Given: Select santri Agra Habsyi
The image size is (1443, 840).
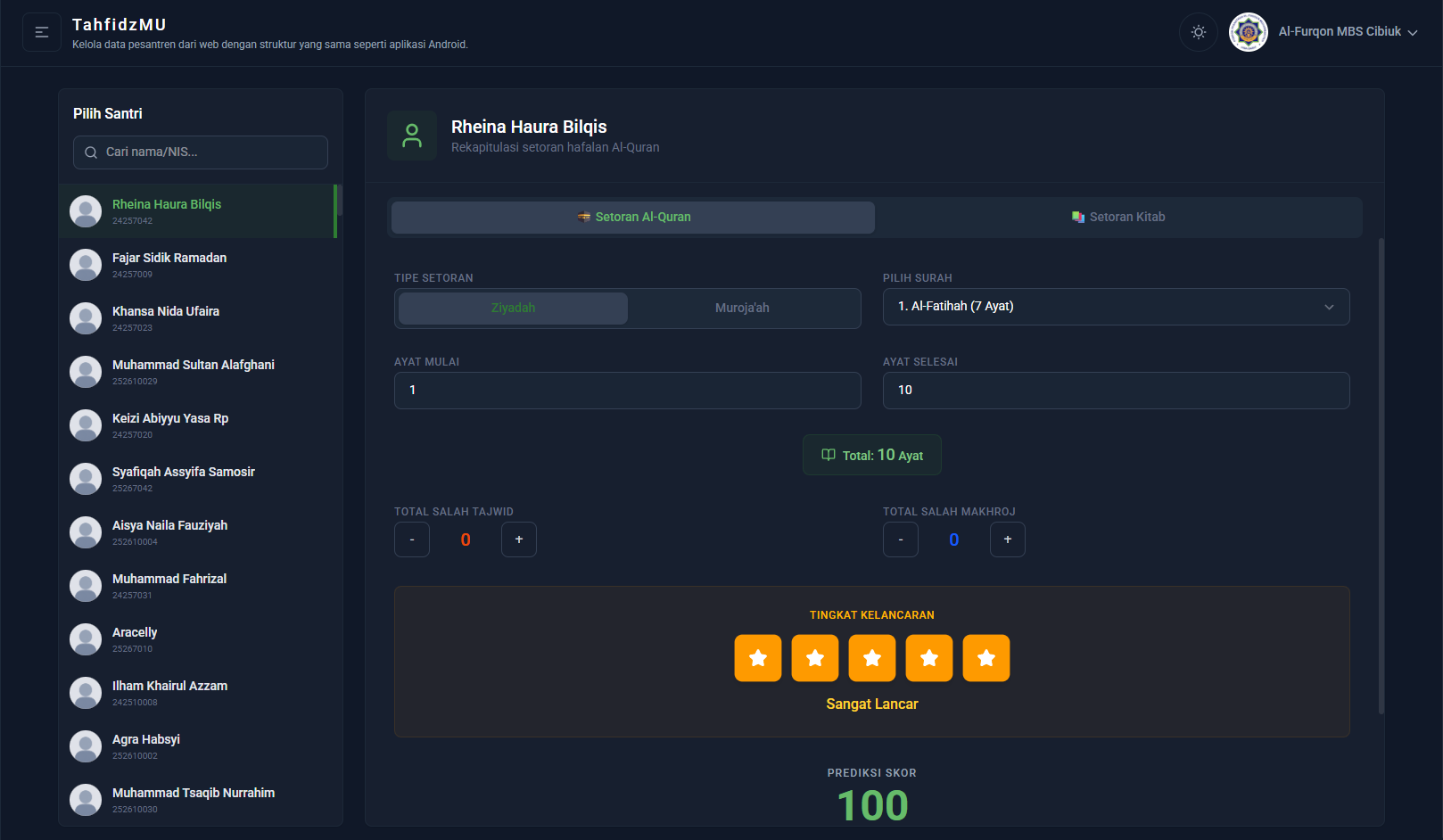Looking at the screenshot, I should 198,746.
